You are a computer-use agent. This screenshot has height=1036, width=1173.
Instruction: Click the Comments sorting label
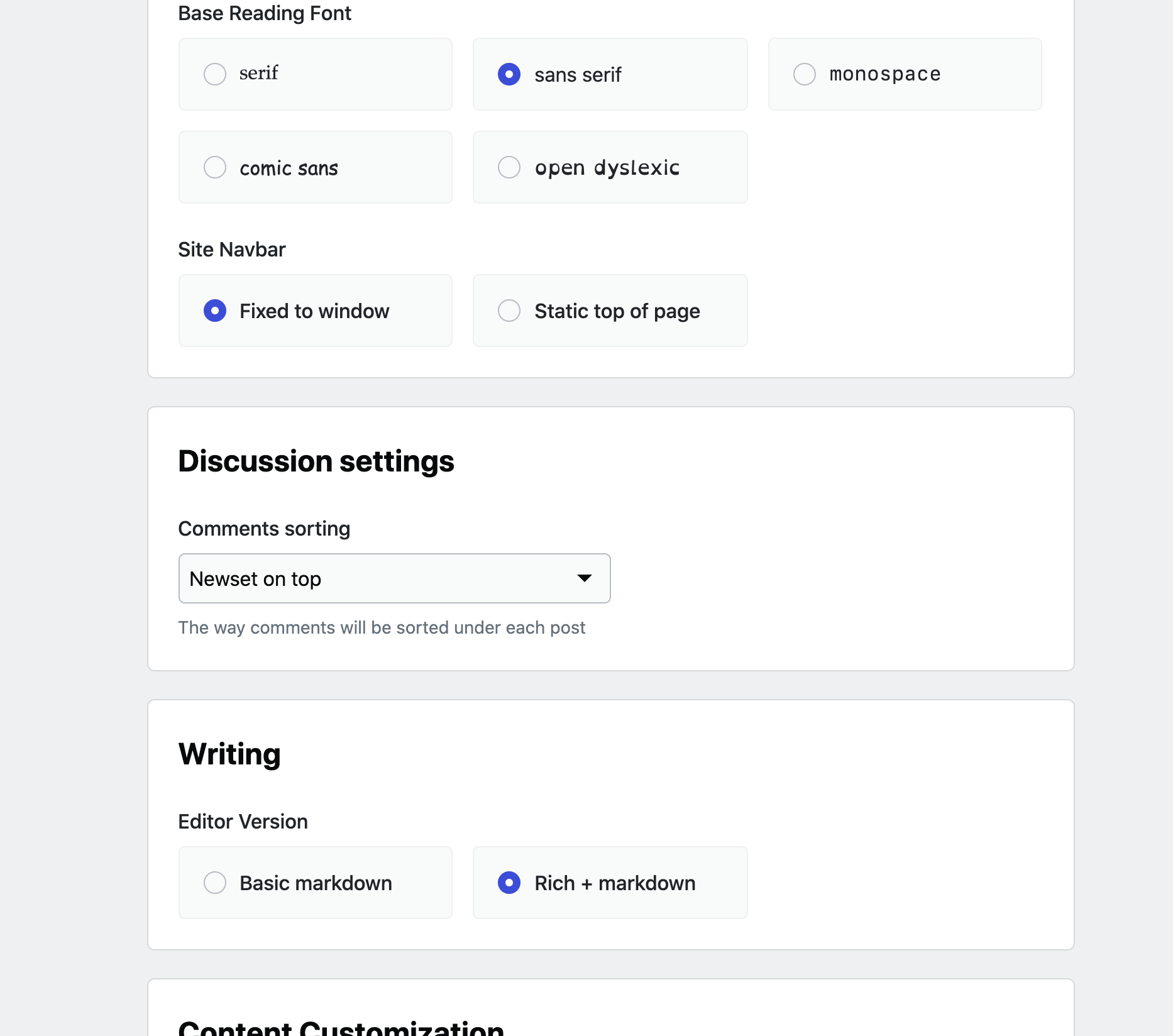pos(264,528)
